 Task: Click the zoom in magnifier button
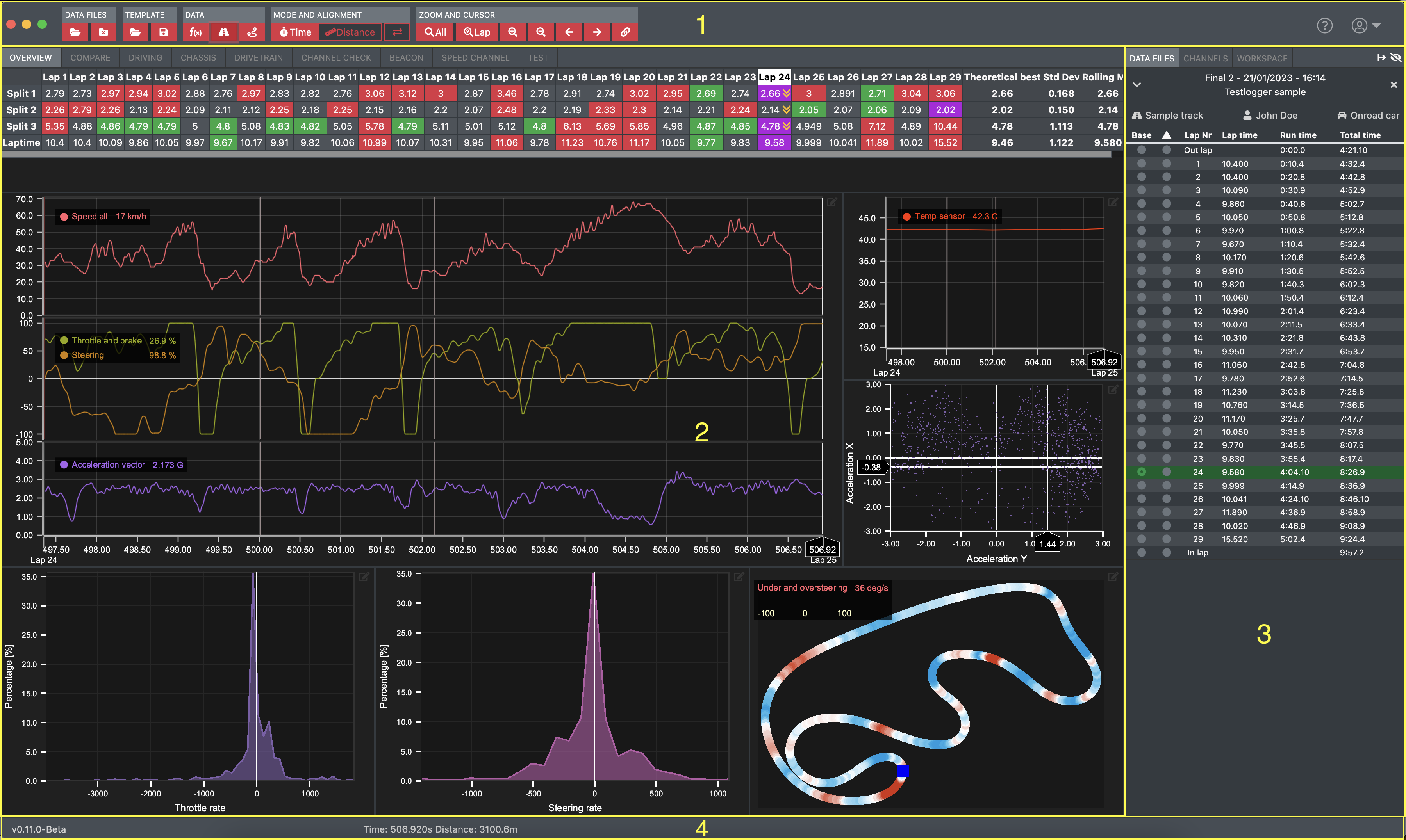(512, 32)
